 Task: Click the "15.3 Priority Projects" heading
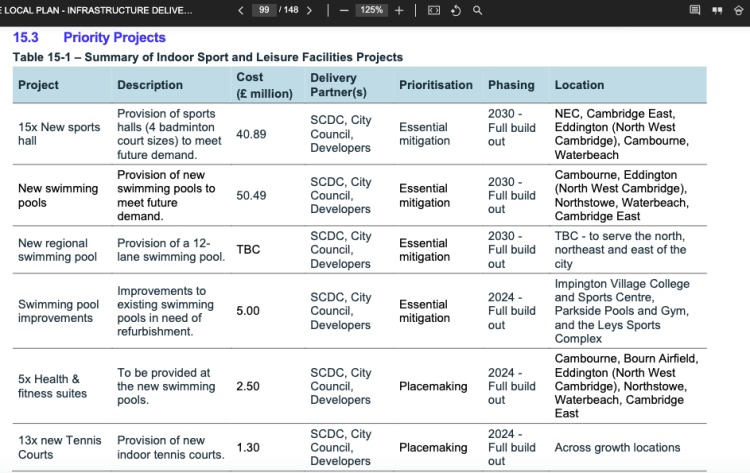[89, 38]
